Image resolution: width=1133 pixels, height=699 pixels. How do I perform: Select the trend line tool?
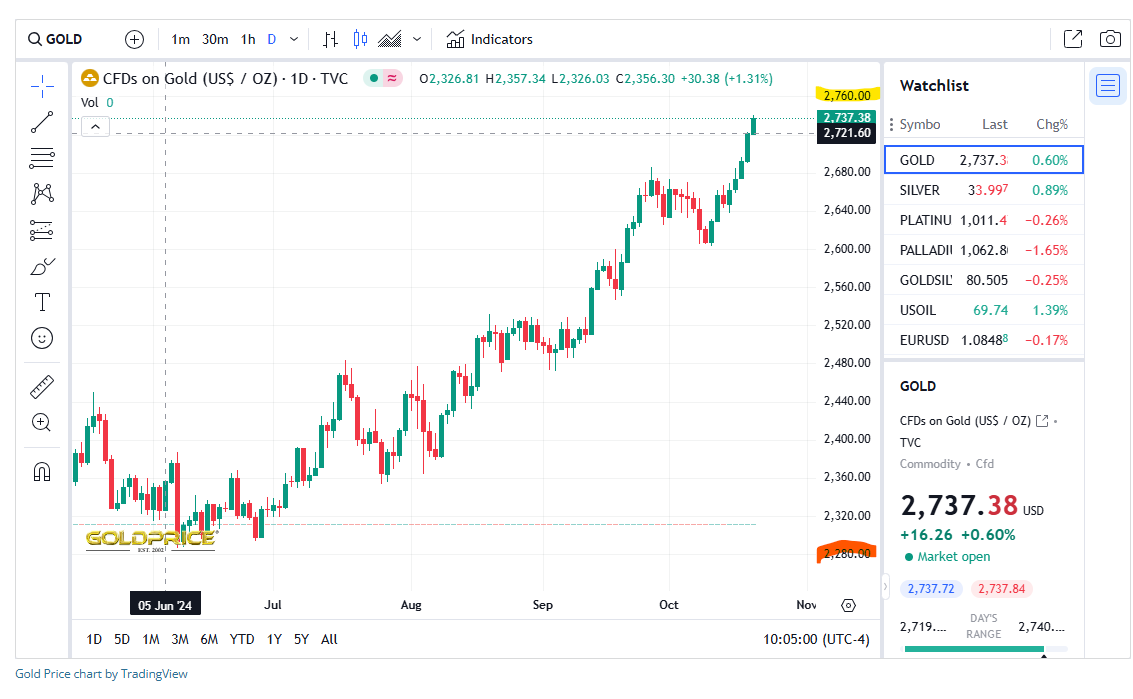42,122
